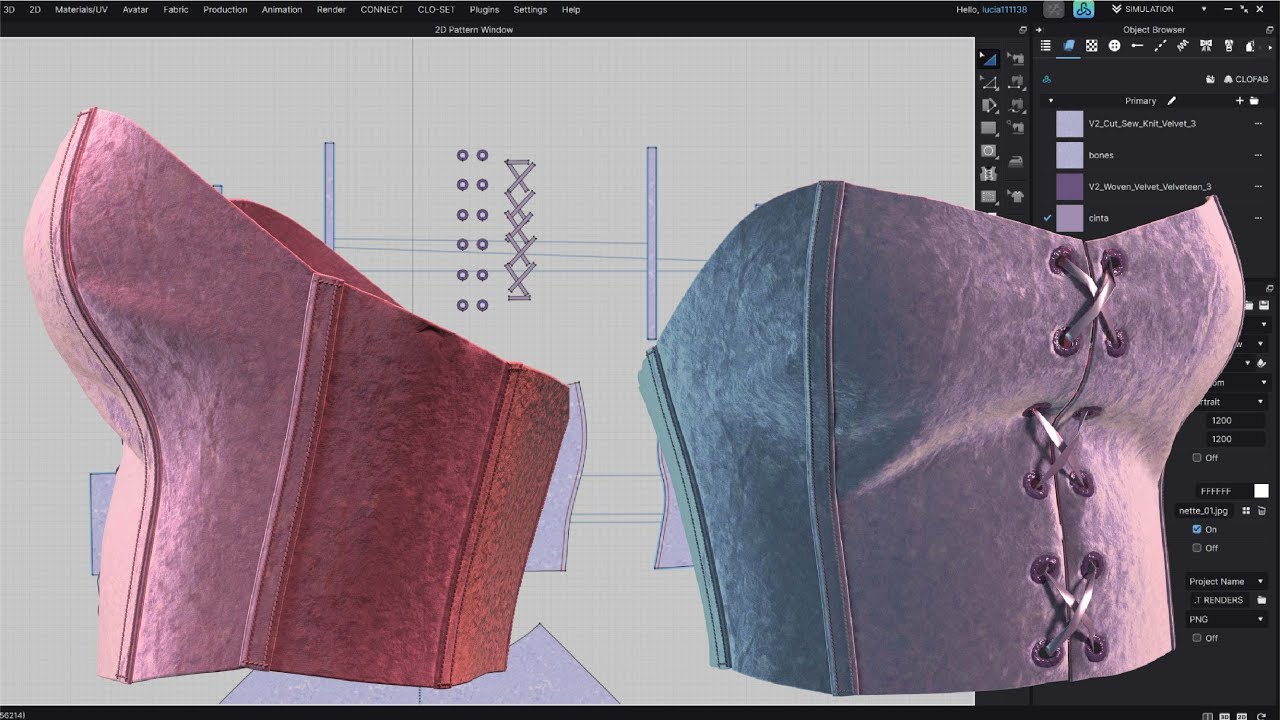Click the download-to-library icon left of CLOFAB
Viewport: 1280px width, 720px height.
(1210, 79)
